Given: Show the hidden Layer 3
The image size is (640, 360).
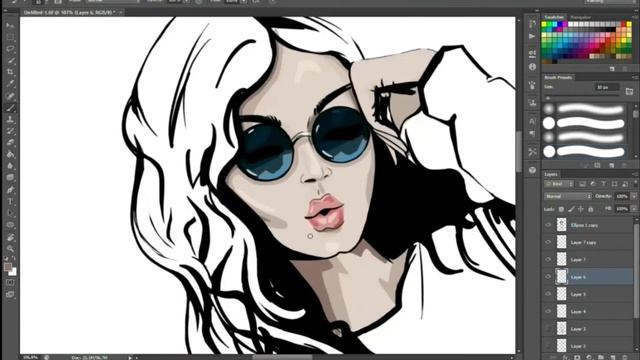Looking at the screenshot, I should (548, 329).
